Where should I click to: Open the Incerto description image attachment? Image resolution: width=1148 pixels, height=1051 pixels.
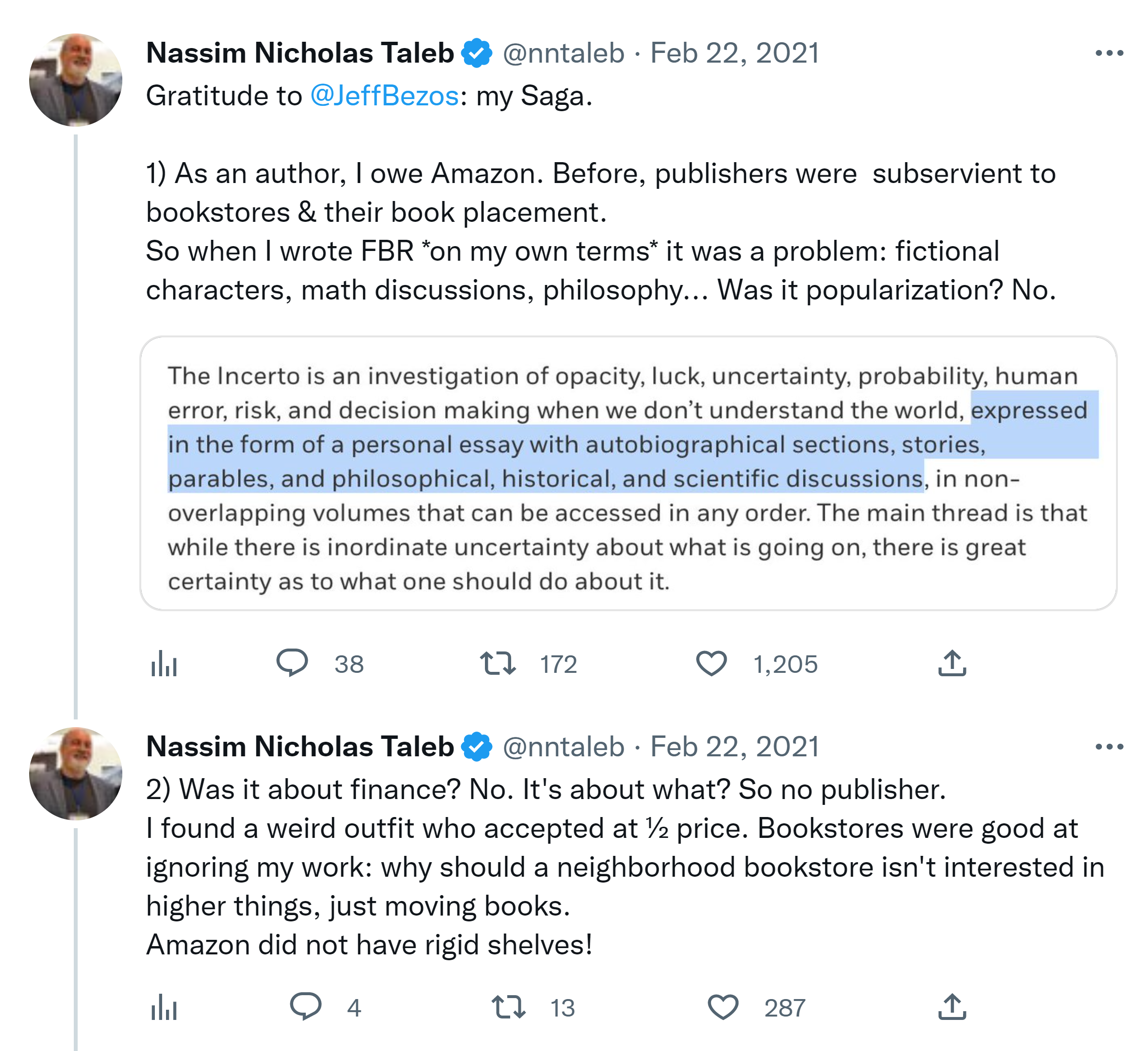tap(628, 473)
